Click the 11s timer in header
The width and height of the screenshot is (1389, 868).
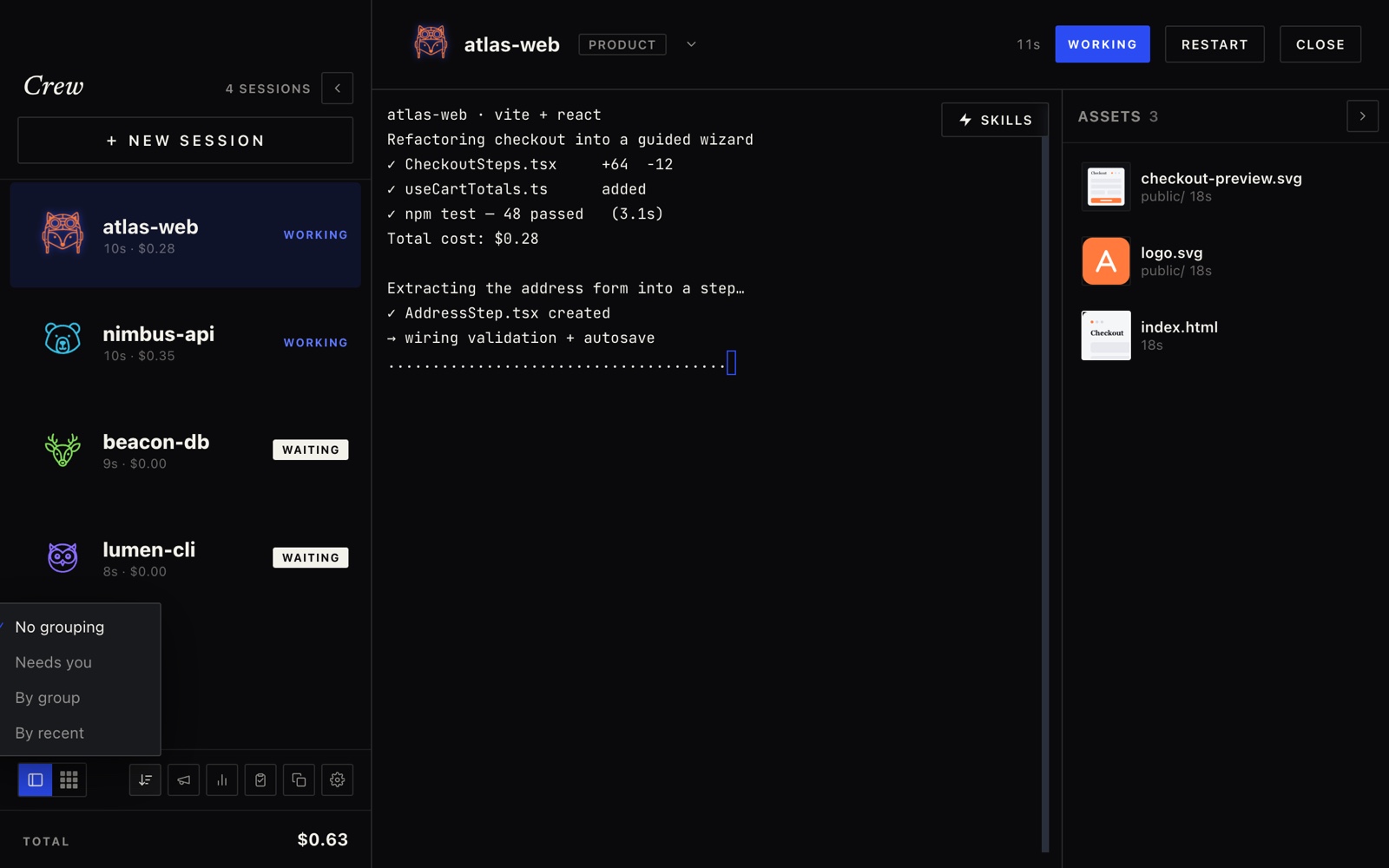click(1029, 44)
